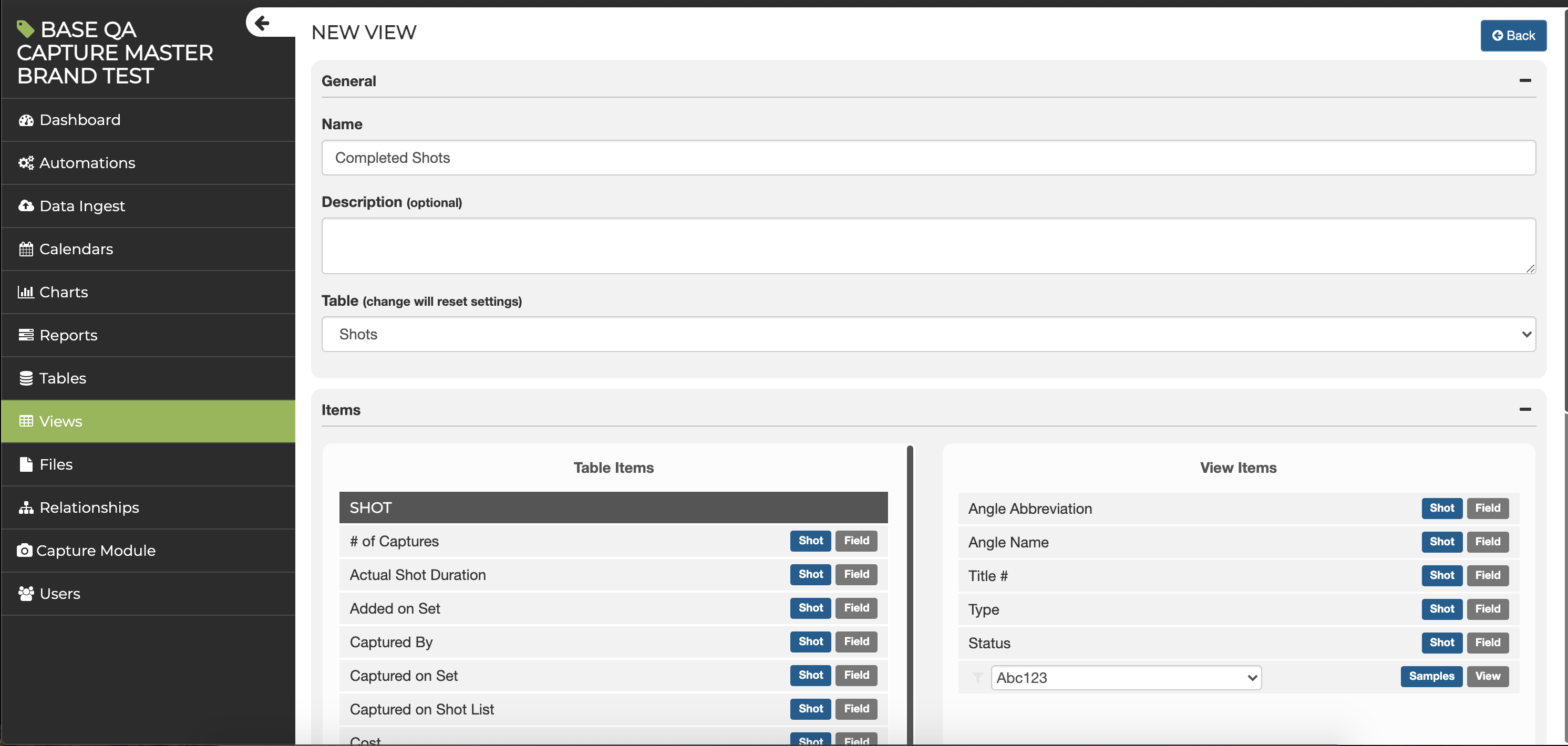Click the blue Back button
This screenshot has width=1568, height=746.
point(1513,35)
